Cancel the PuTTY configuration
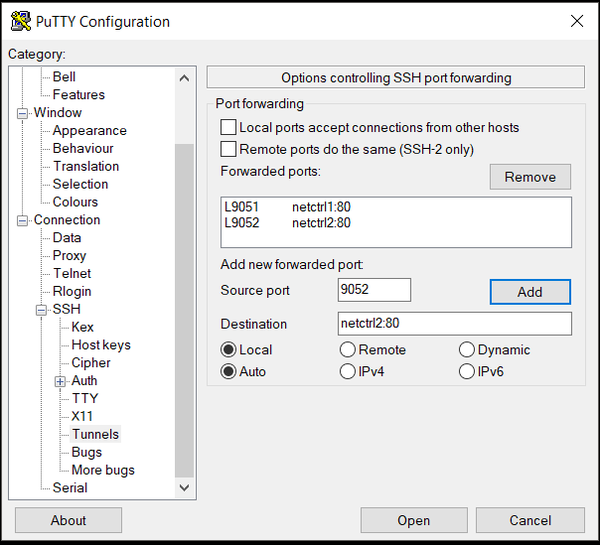The width and height of the screenshot is (600, 545). (x=530, y=520)
